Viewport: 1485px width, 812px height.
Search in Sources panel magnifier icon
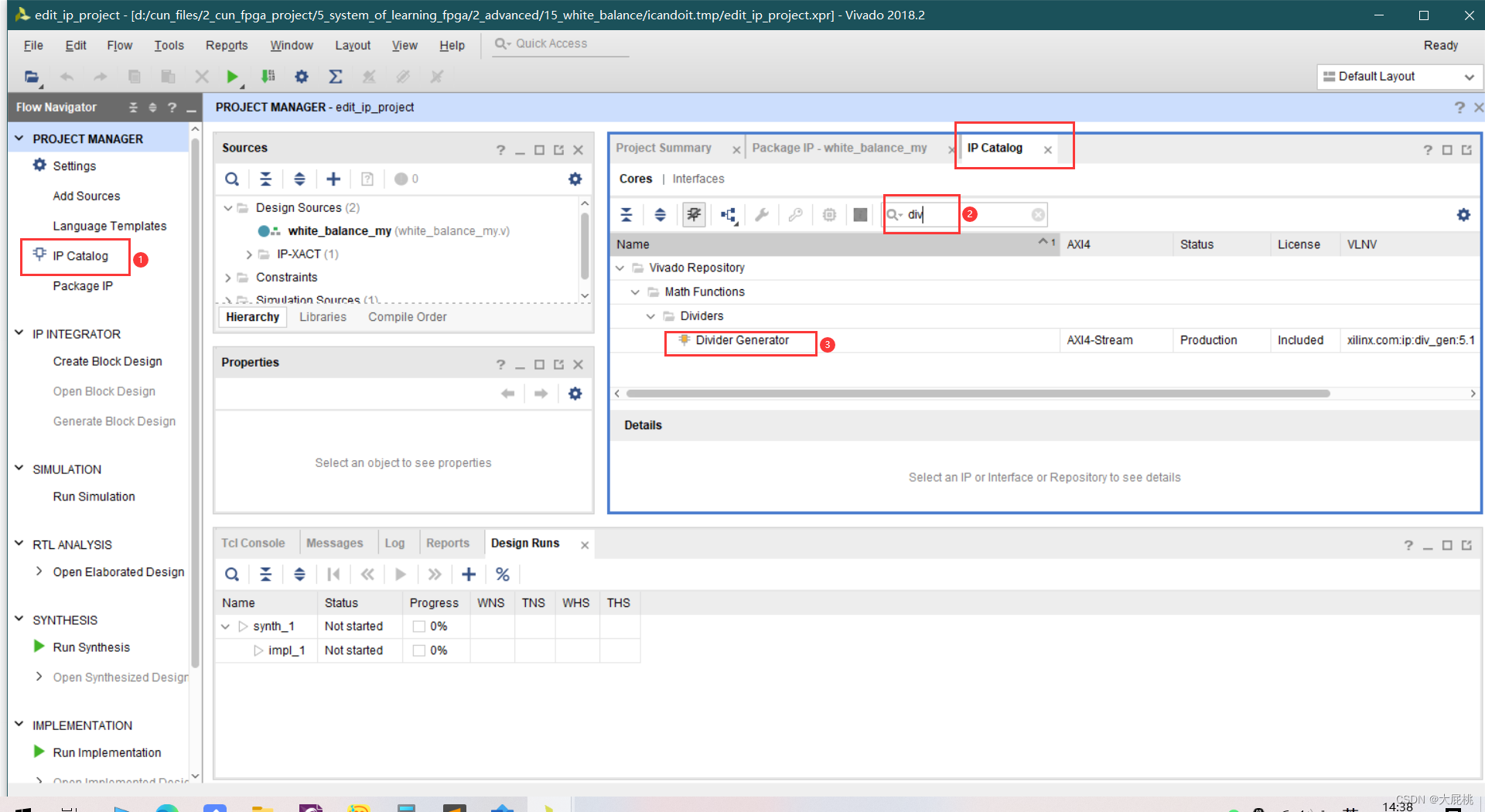[x=232, y=179]
